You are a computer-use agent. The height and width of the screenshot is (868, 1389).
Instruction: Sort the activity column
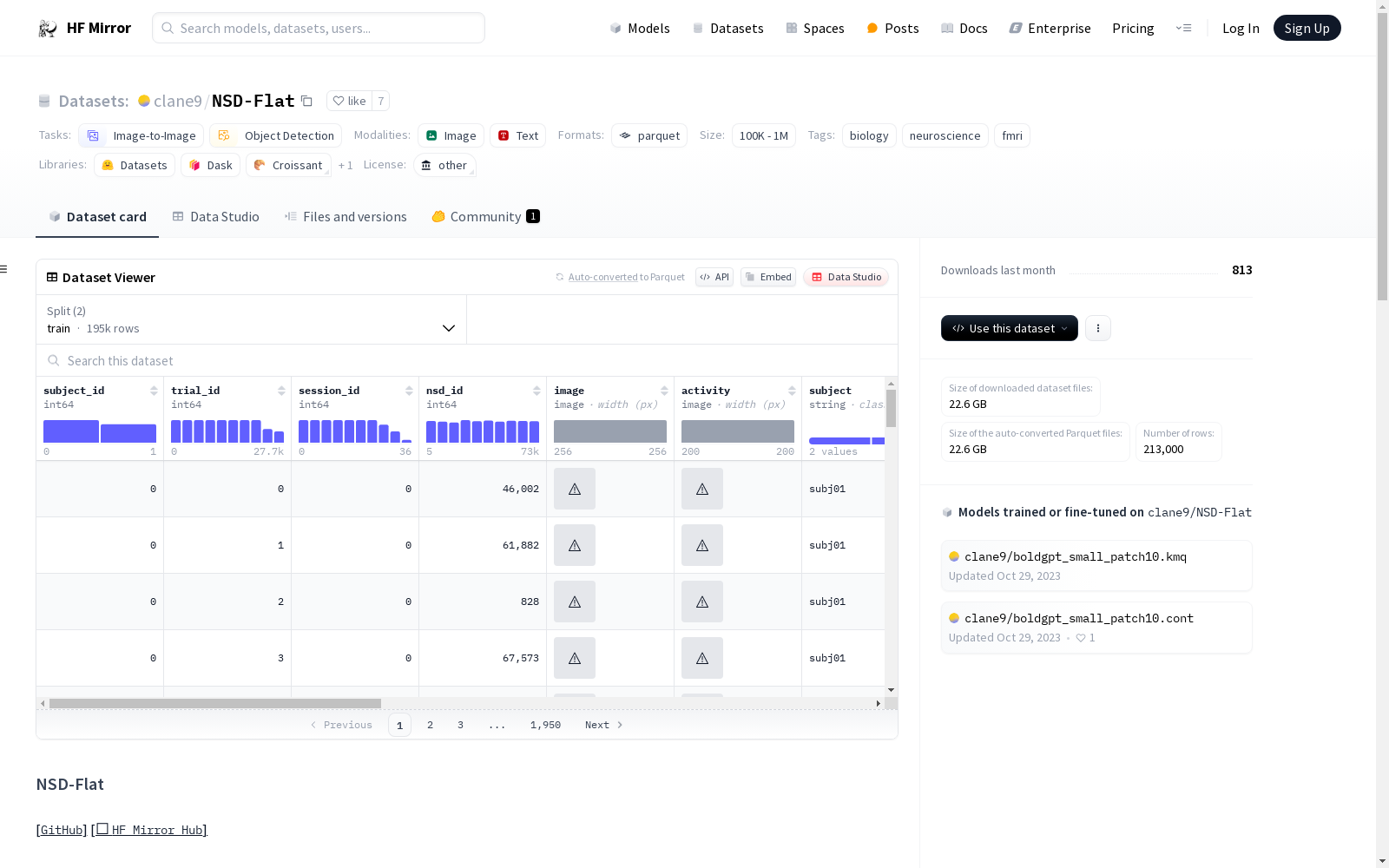coord(792,391)
